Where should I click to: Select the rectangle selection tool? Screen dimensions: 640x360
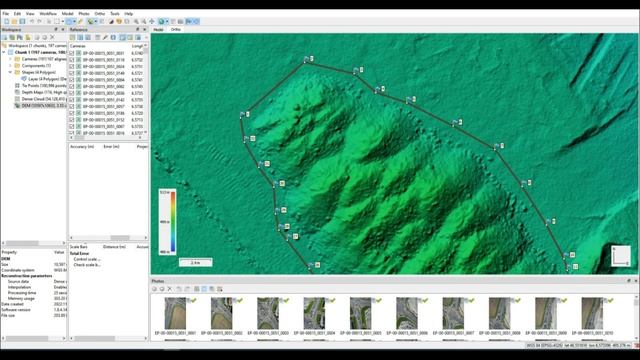(x=57, y=22)
